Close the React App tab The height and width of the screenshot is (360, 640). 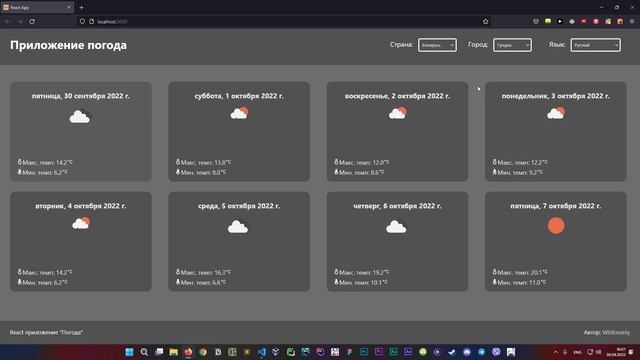click(69, 7)
